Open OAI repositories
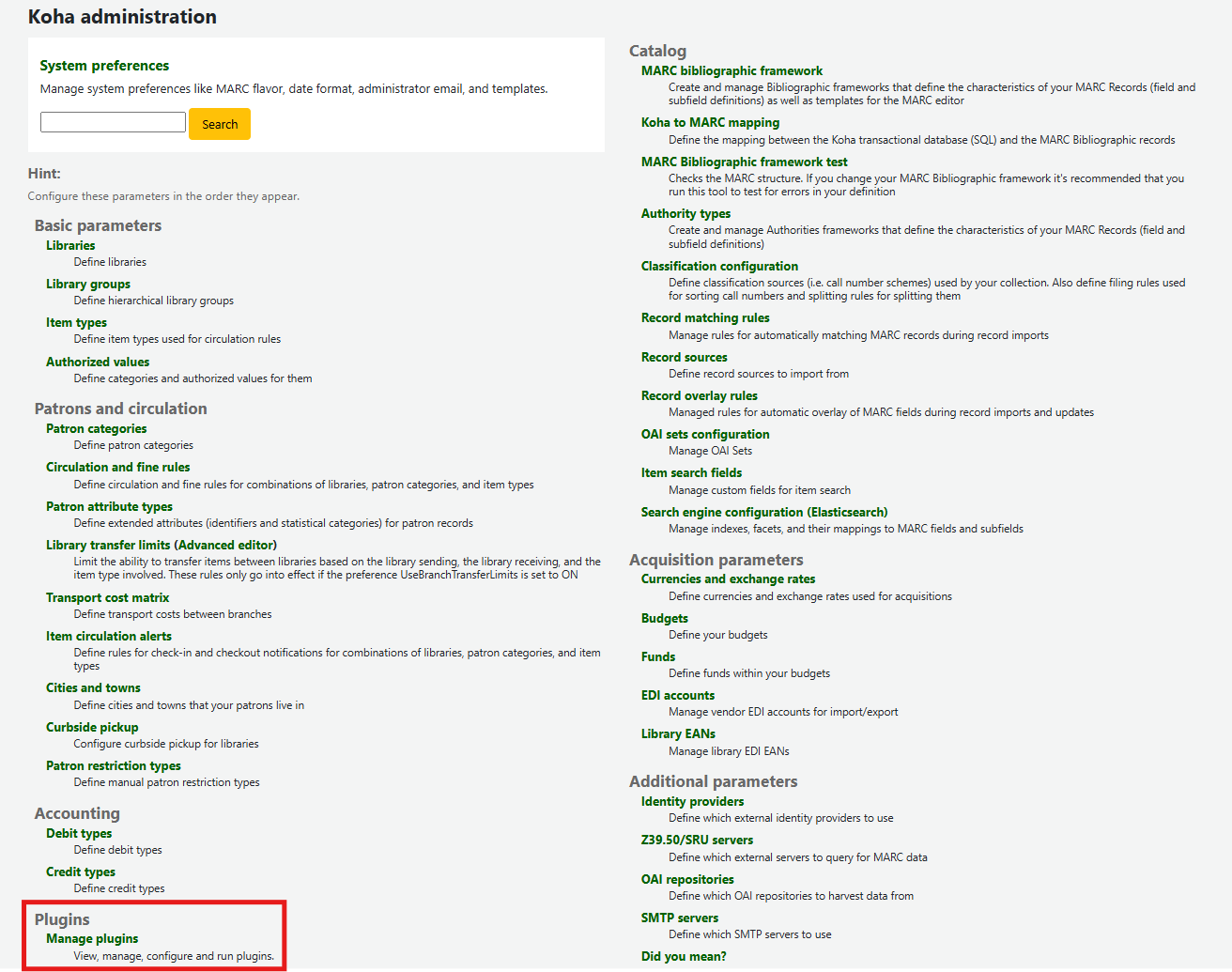The width and height of the screenshot is (1232, 972). 687,880
